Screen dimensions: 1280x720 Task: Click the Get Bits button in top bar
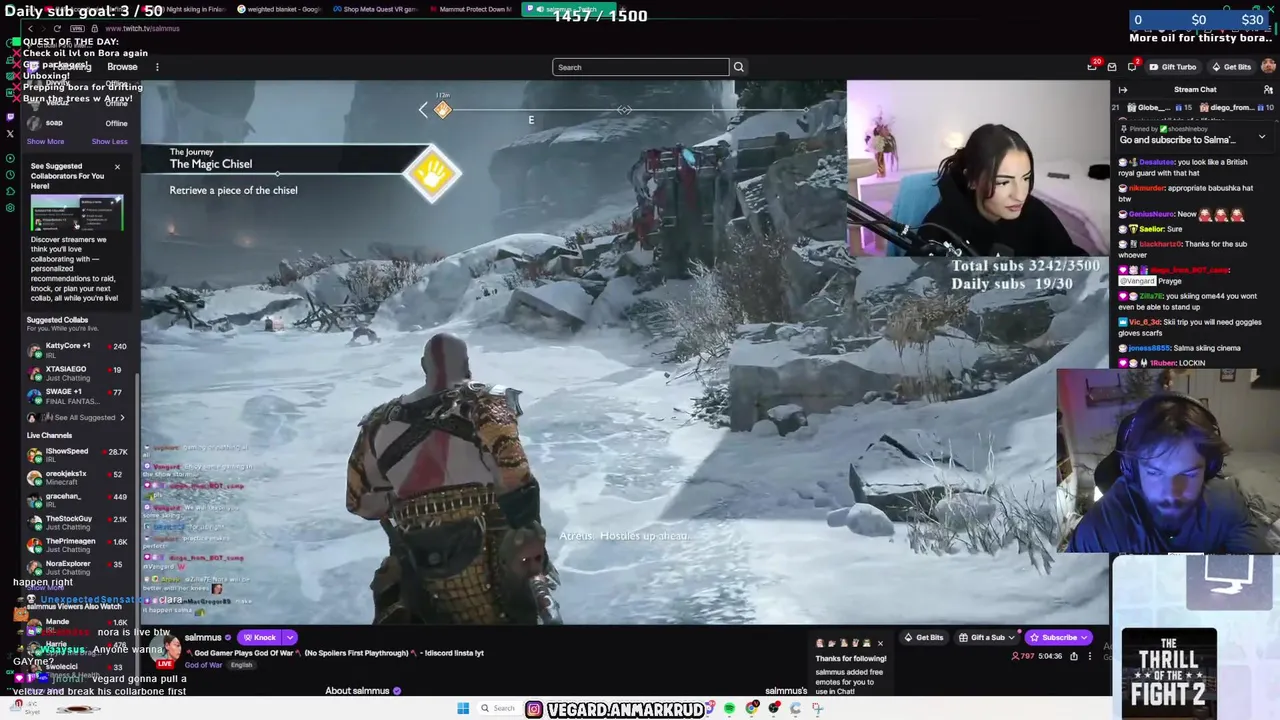pyautogui.click(x=1231, y=67)
